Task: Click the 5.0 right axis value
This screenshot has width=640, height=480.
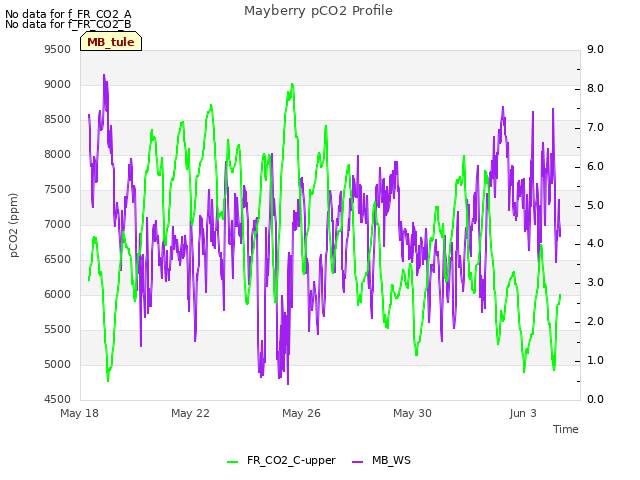Action: [x=595, y=205]
